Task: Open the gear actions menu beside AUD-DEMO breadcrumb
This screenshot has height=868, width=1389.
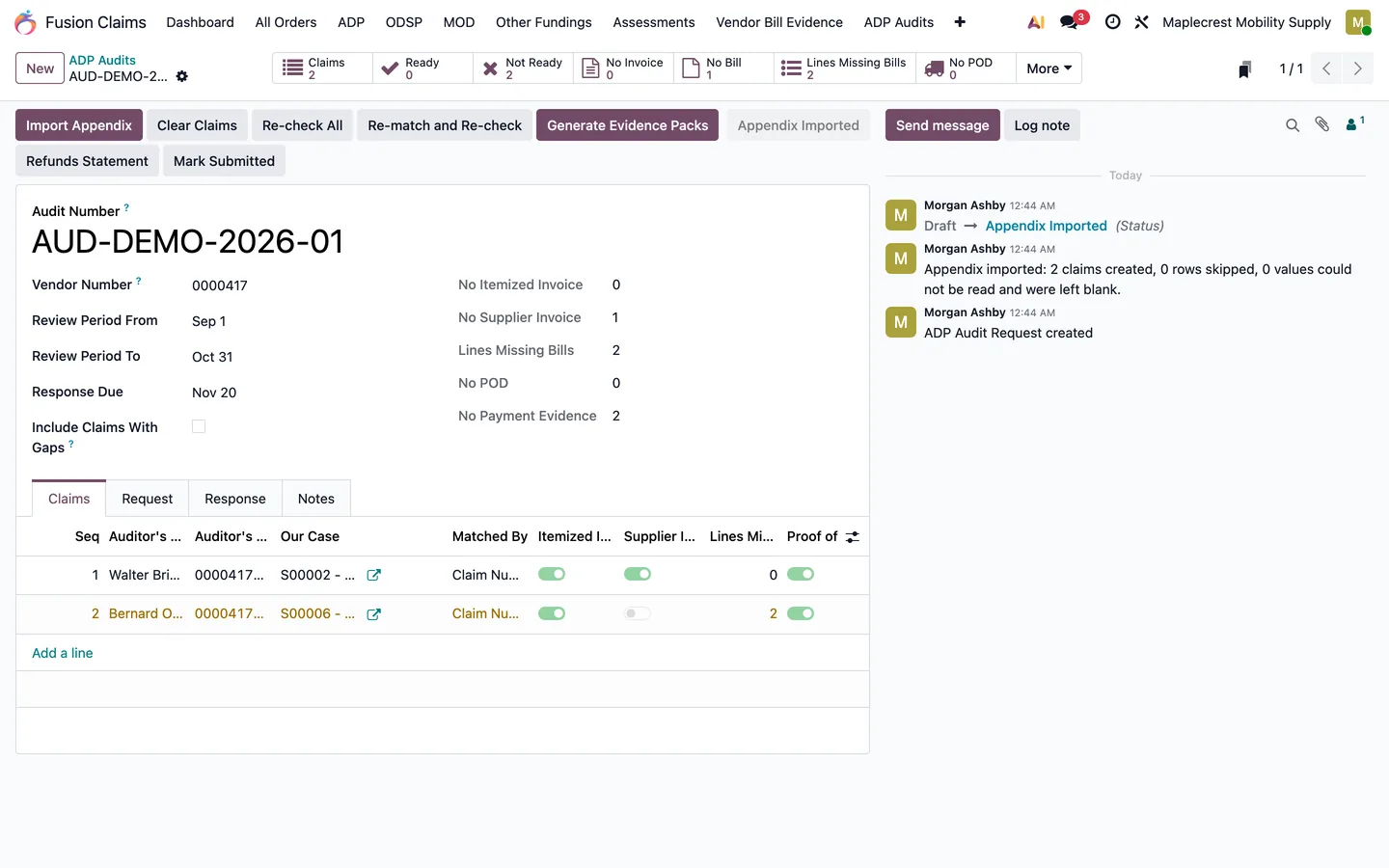Action: click(182, 76)
